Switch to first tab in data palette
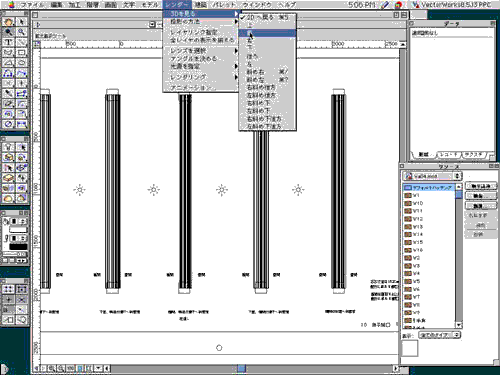 tap(424, 155)
